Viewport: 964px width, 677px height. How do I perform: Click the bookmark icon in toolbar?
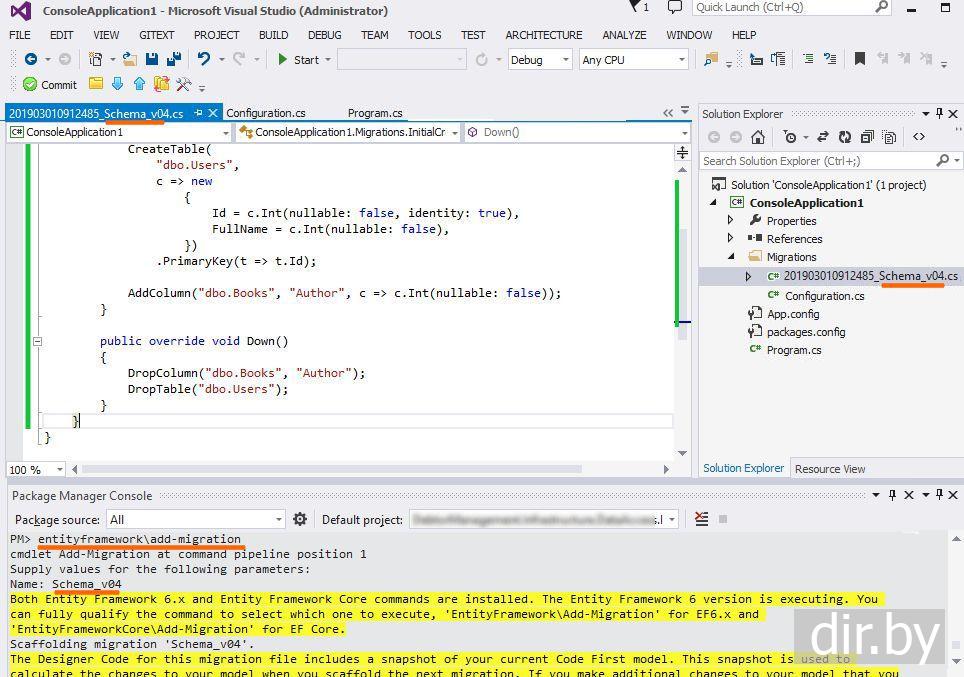coord(859,60)
